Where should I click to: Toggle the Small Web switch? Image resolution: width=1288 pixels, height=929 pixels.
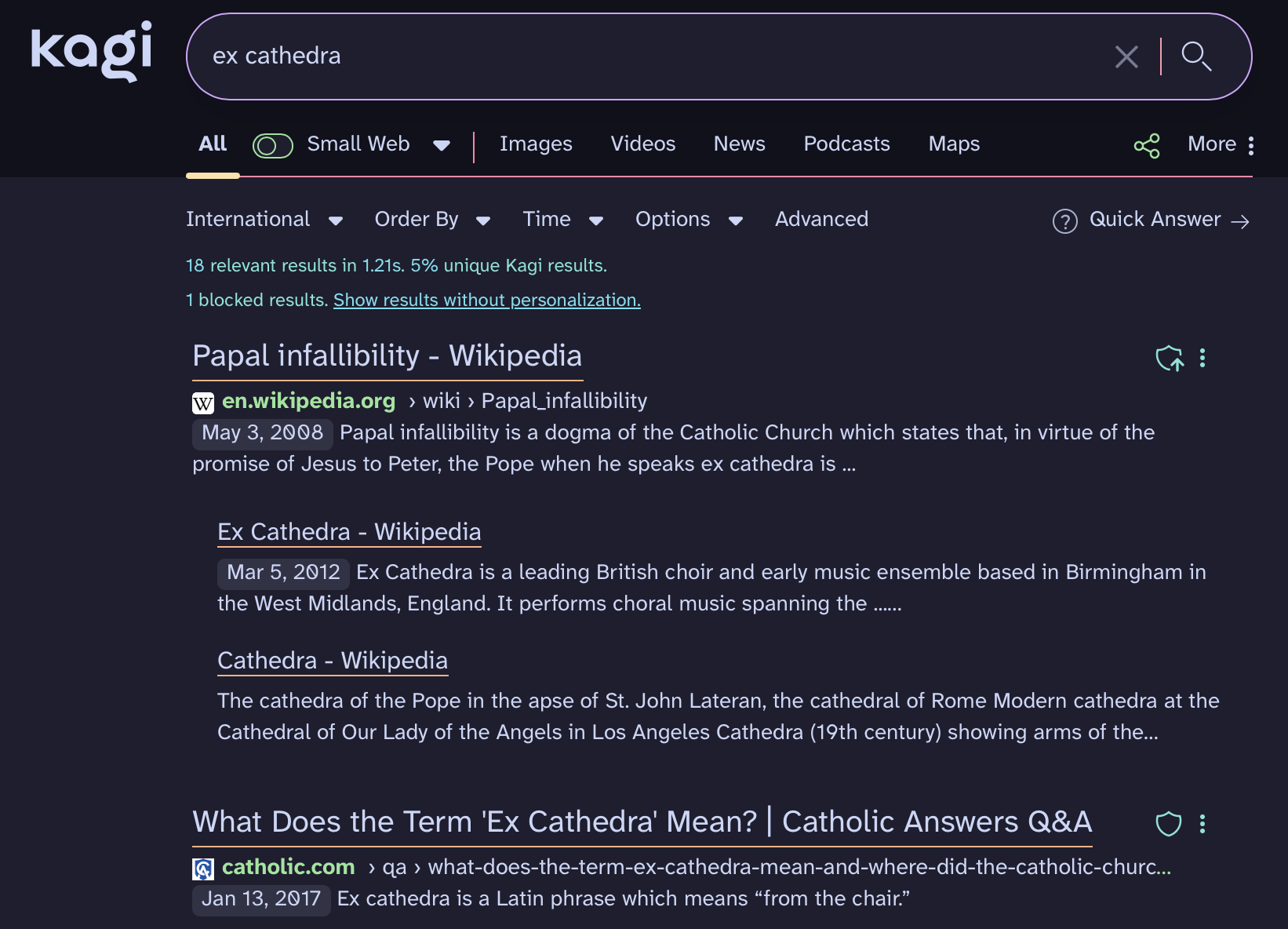click(x=272, y=145)
